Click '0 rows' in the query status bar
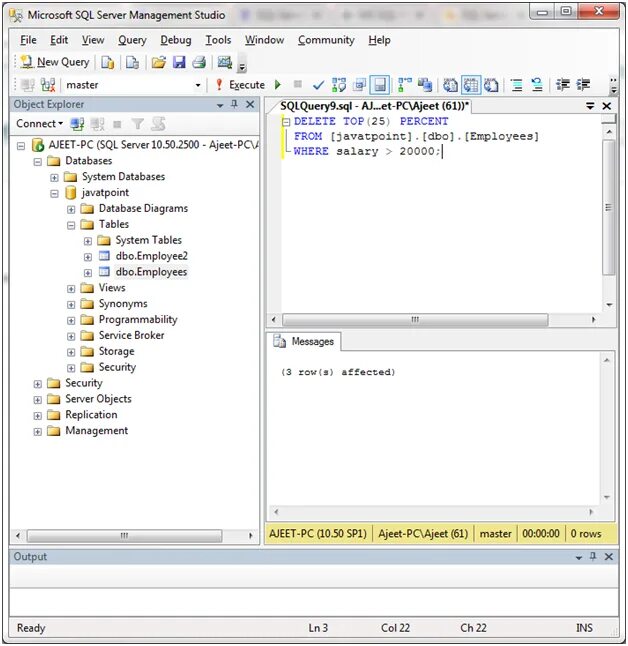This screenshot has height=646, width=628. (x=586, y=534)
